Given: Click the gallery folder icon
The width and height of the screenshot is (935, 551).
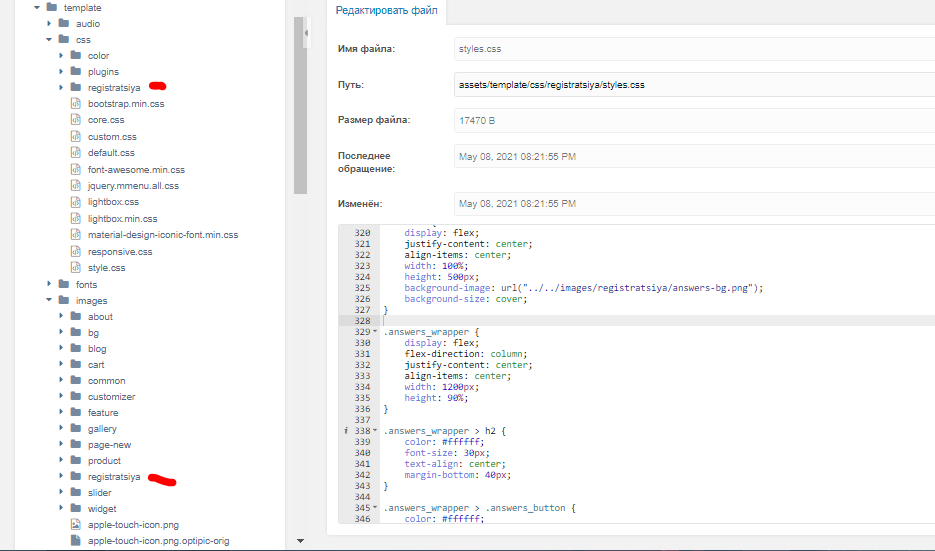Looking at the screenshot, I should tap(76, 429).
